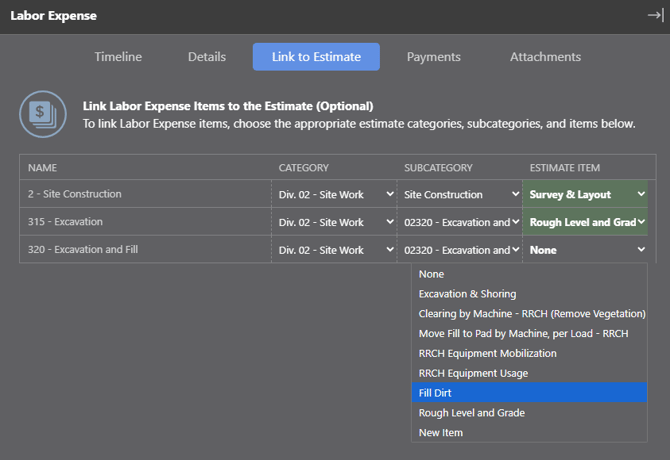Screen dimensions: 670x460
Task: Click the ESTIMATE ITEM column header
Action: [x=565, y=168]
